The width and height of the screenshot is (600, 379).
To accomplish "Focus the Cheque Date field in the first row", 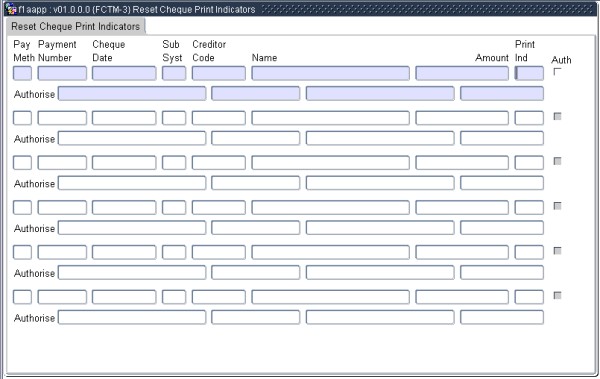I will pyautogui.click(x=124, y=73).
